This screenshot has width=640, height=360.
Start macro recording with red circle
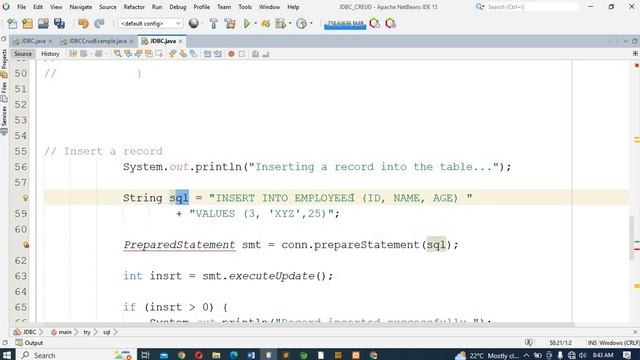coord(231,54)
